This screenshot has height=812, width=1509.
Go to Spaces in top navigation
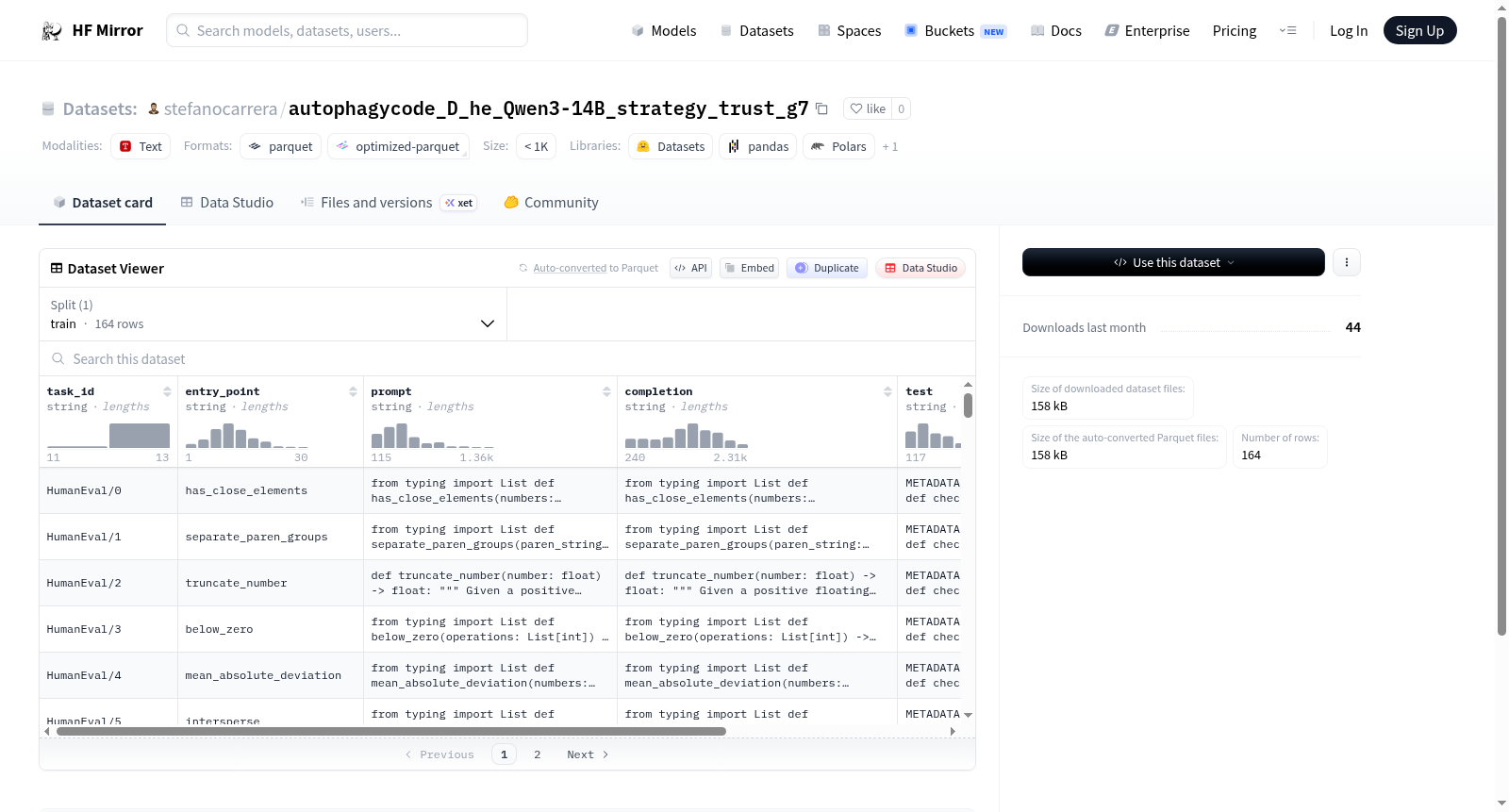coord(850,31)
